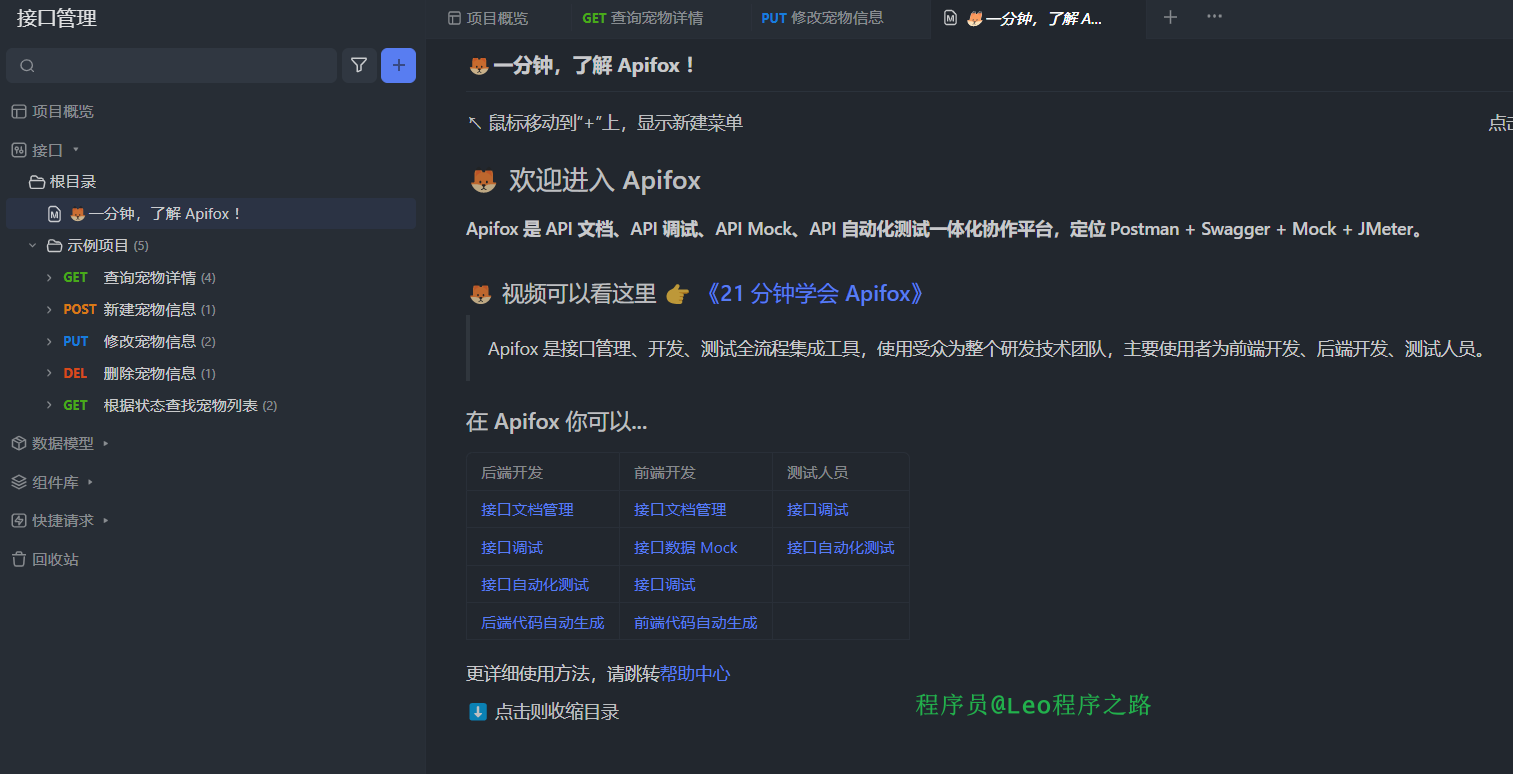This screenshot has height=774, width=1513.
Task: Switch to the GET 查询宠物详情 tab
Action: coord(642,18)
